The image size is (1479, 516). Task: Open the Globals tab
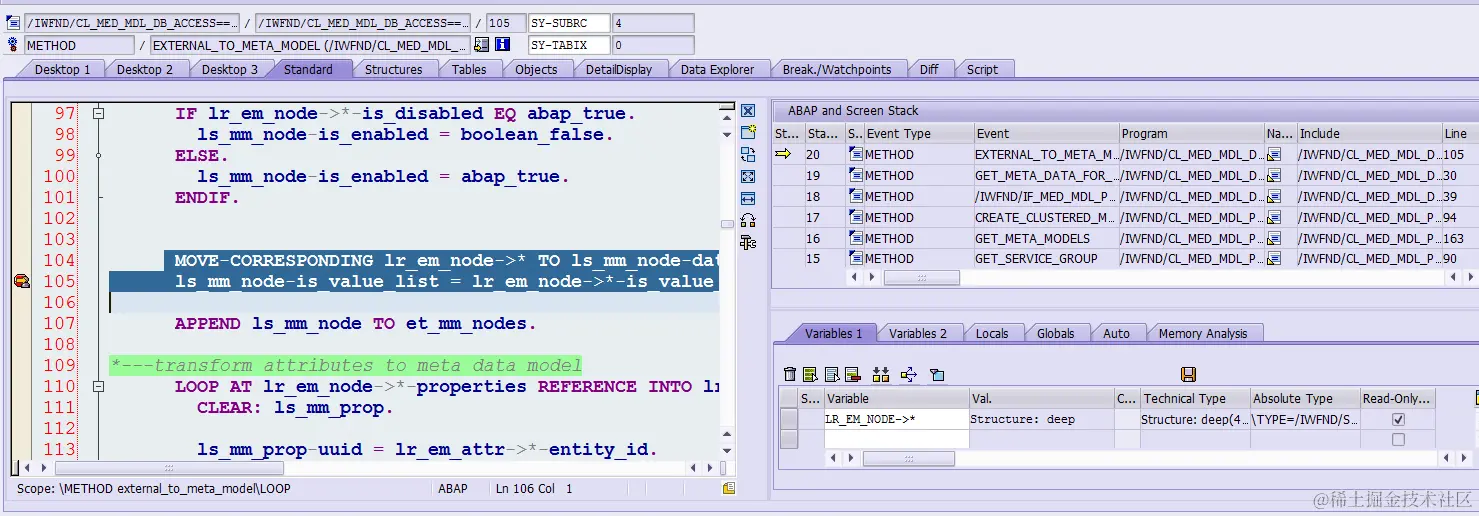tap(1056, 333)
